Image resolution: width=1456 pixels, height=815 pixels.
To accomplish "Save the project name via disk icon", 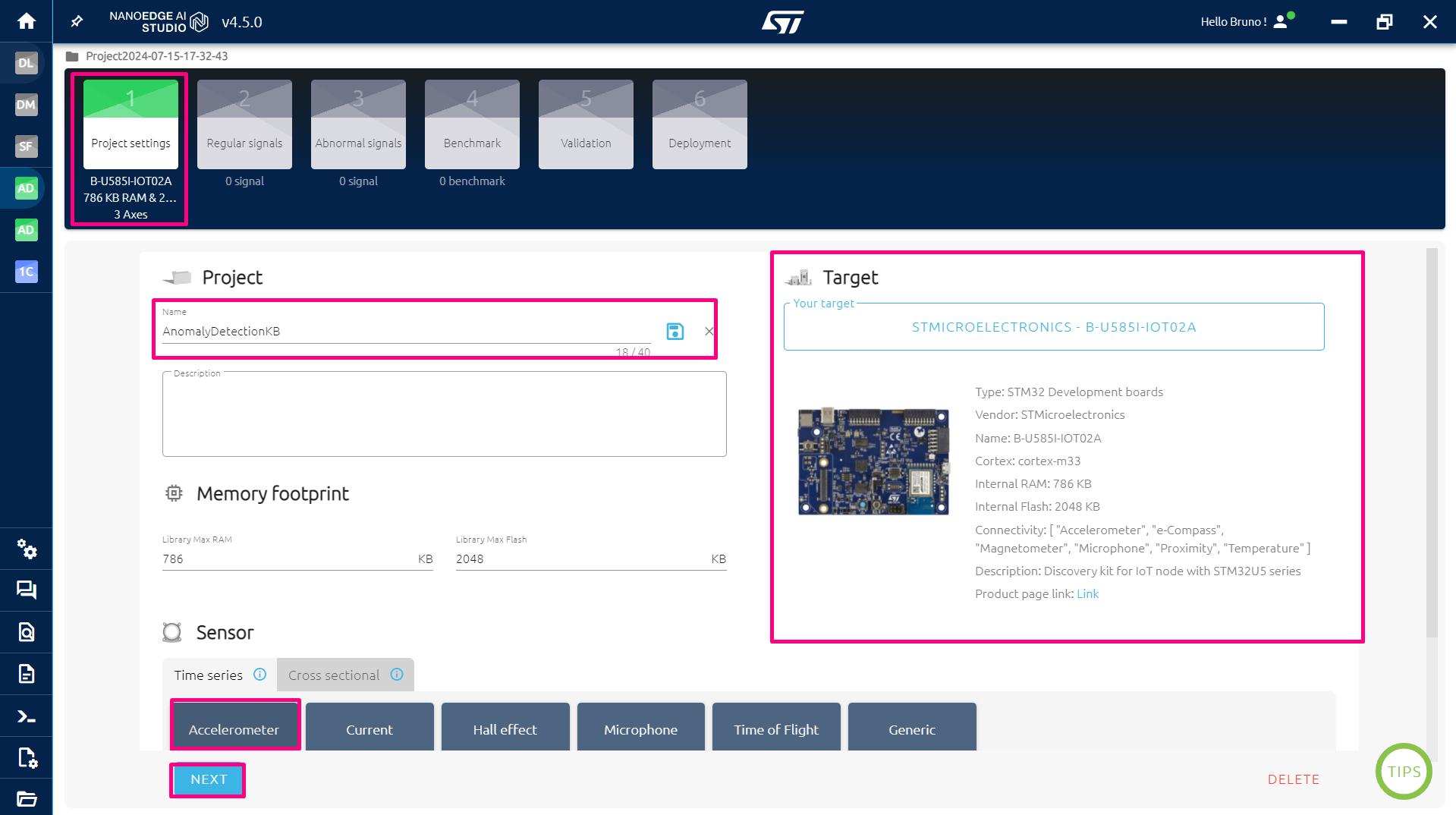I will tap(675, 331).
